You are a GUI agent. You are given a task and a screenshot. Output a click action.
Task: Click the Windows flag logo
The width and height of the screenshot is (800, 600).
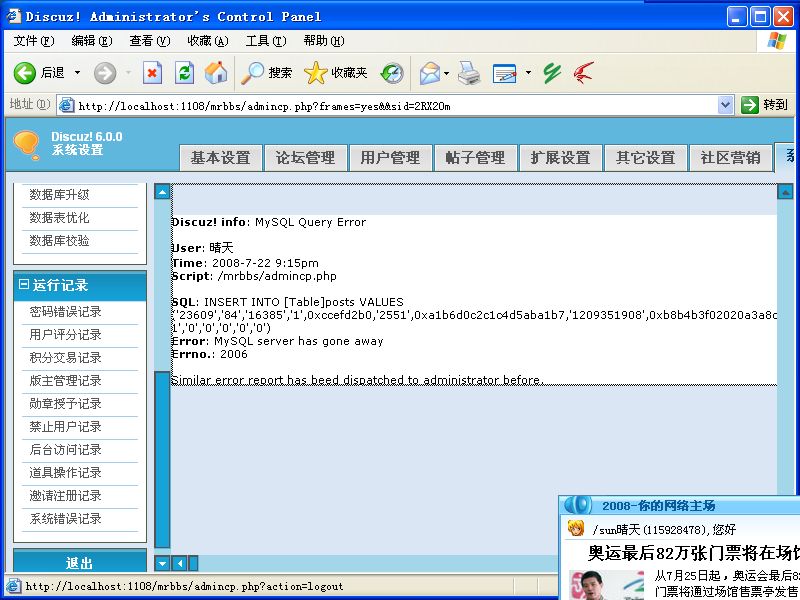[777, 40]
